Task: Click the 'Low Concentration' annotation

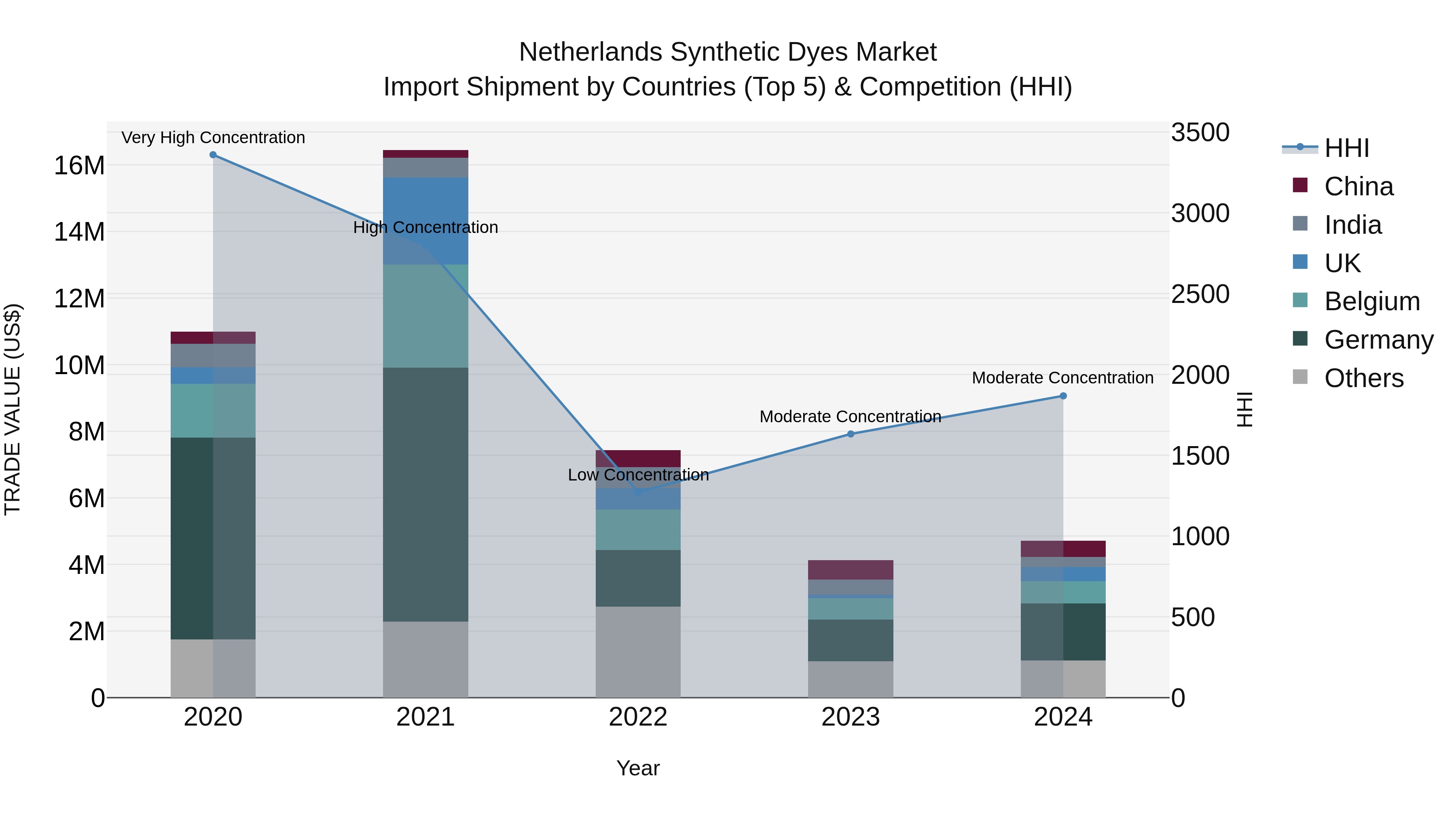Action: (638, 475)
